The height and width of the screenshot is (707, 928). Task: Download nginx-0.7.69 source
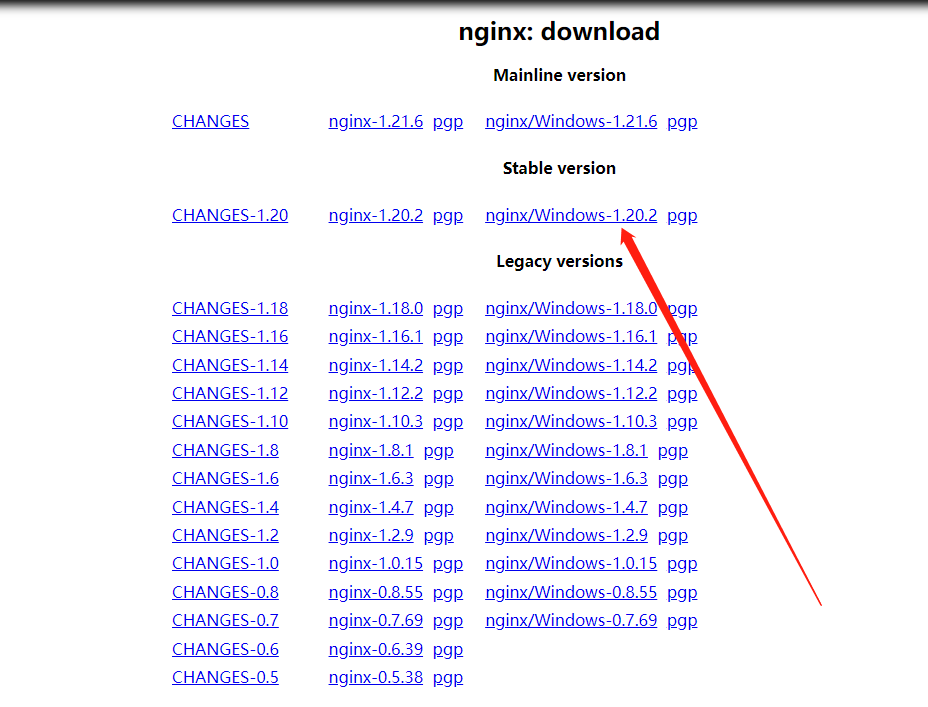tap(376, 620)
